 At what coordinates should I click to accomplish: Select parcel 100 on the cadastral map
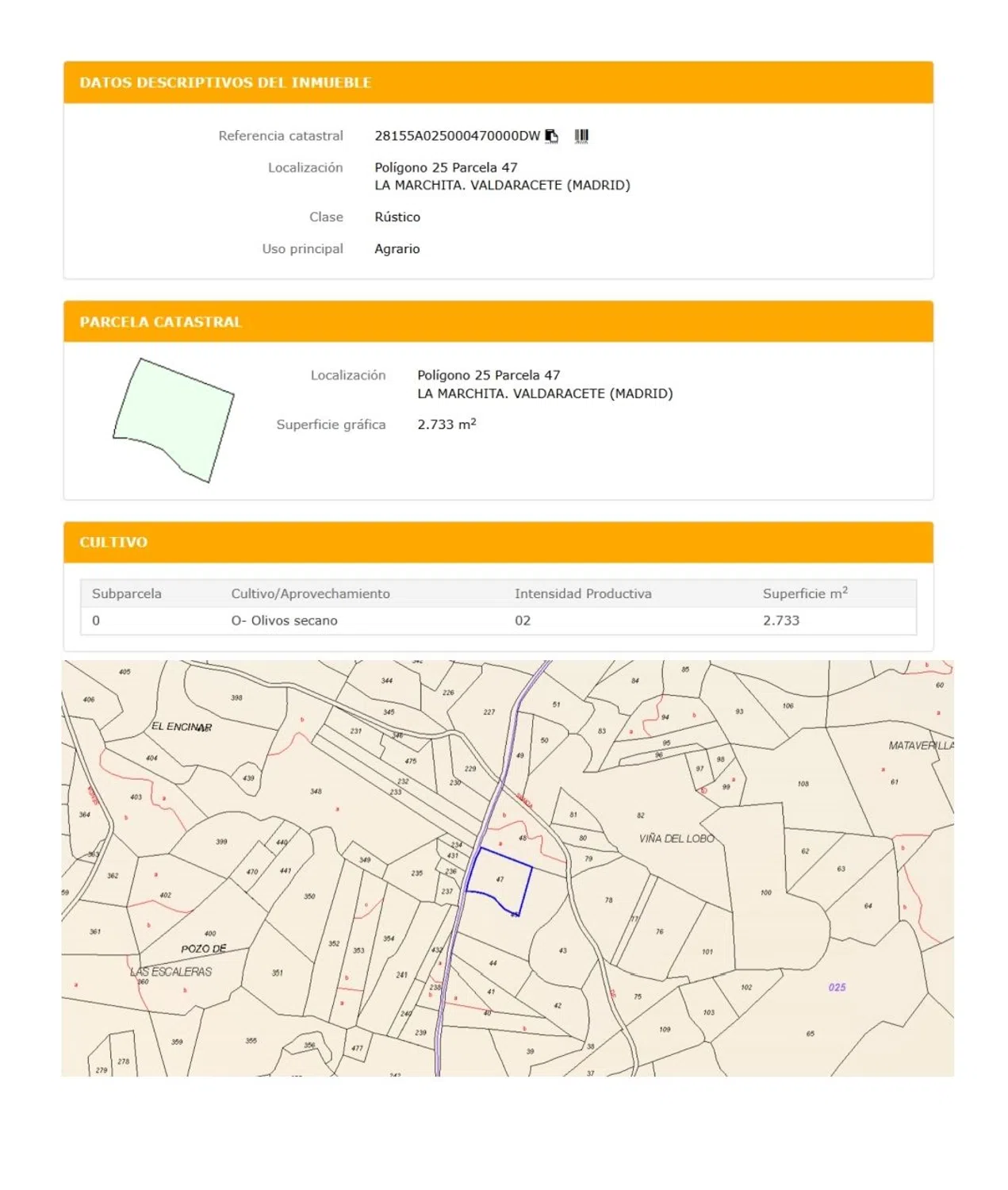point(765,892)
